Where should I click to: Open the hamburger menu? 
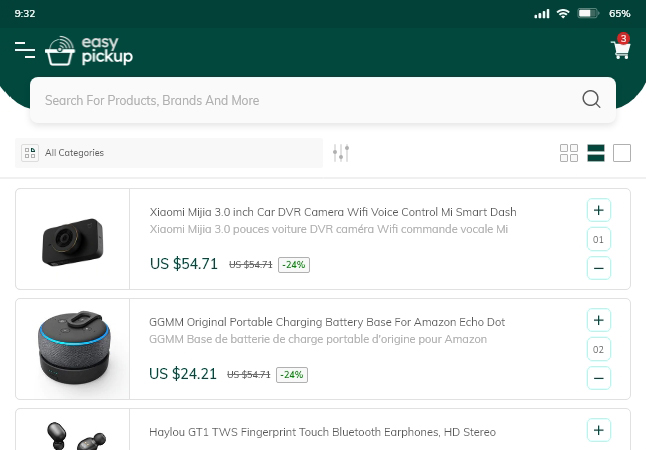pos(25,50)
